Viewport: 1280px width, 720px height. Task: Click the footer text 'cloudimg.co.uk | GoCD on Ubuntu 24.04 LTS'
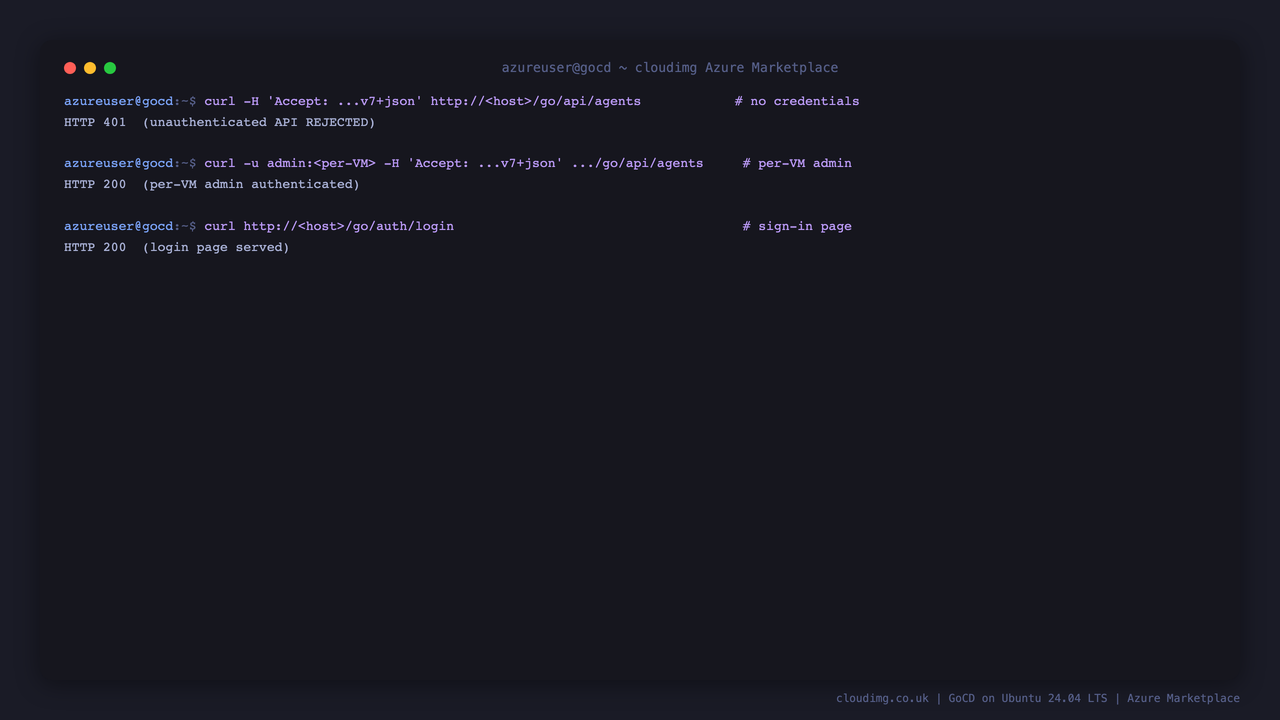tap(971, 698)
